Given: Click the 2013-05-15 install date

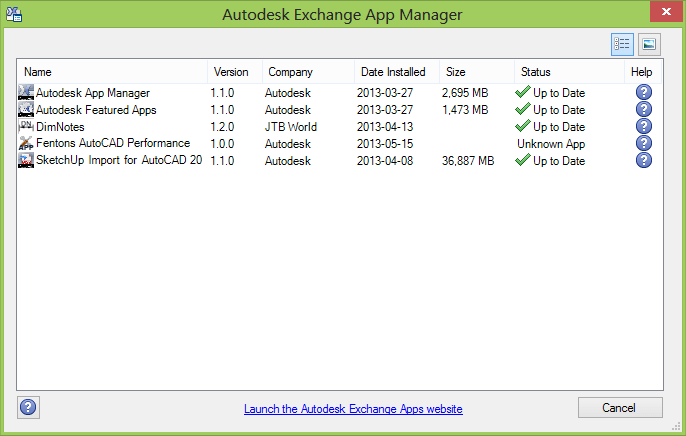Looking at the screenshot, I should click(x=385, y=144).
